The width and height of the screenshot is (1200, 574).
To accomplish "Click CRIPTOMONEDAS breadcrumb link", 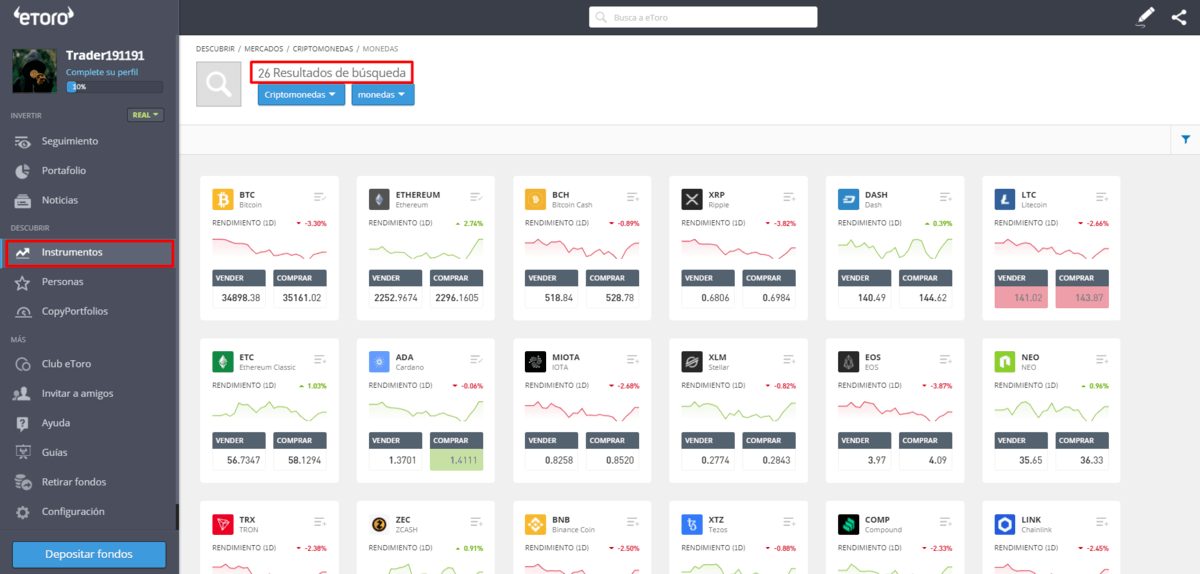I will (322, 48).
